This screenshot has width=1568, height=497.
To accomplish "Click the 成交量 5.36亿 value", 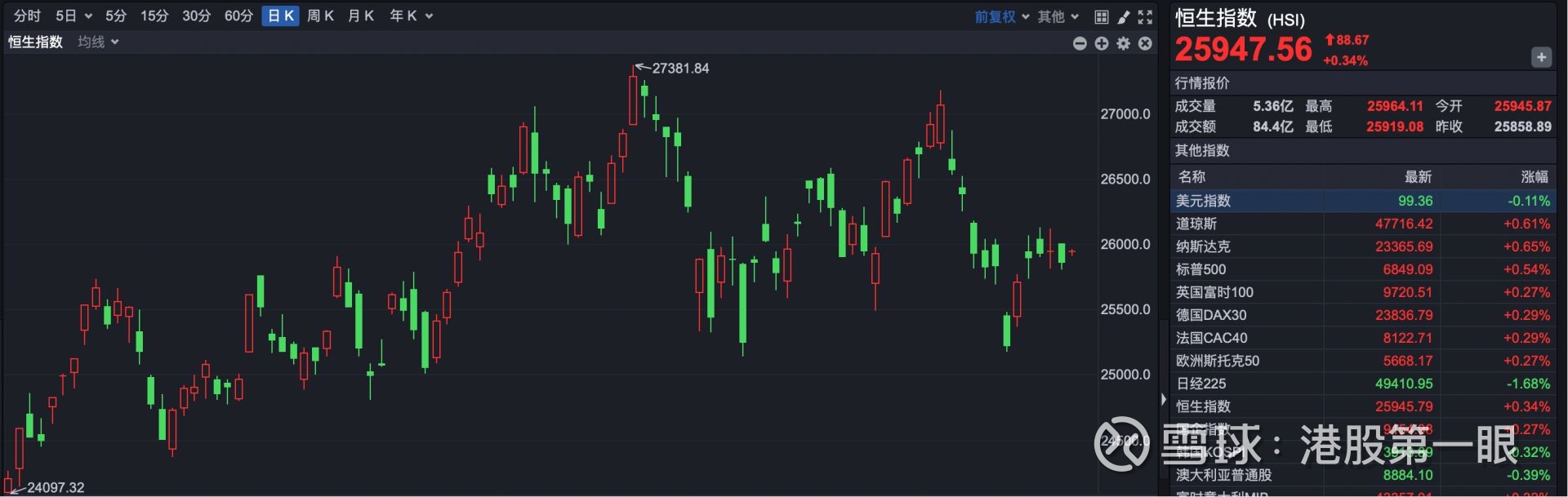I will point(1273,106).
